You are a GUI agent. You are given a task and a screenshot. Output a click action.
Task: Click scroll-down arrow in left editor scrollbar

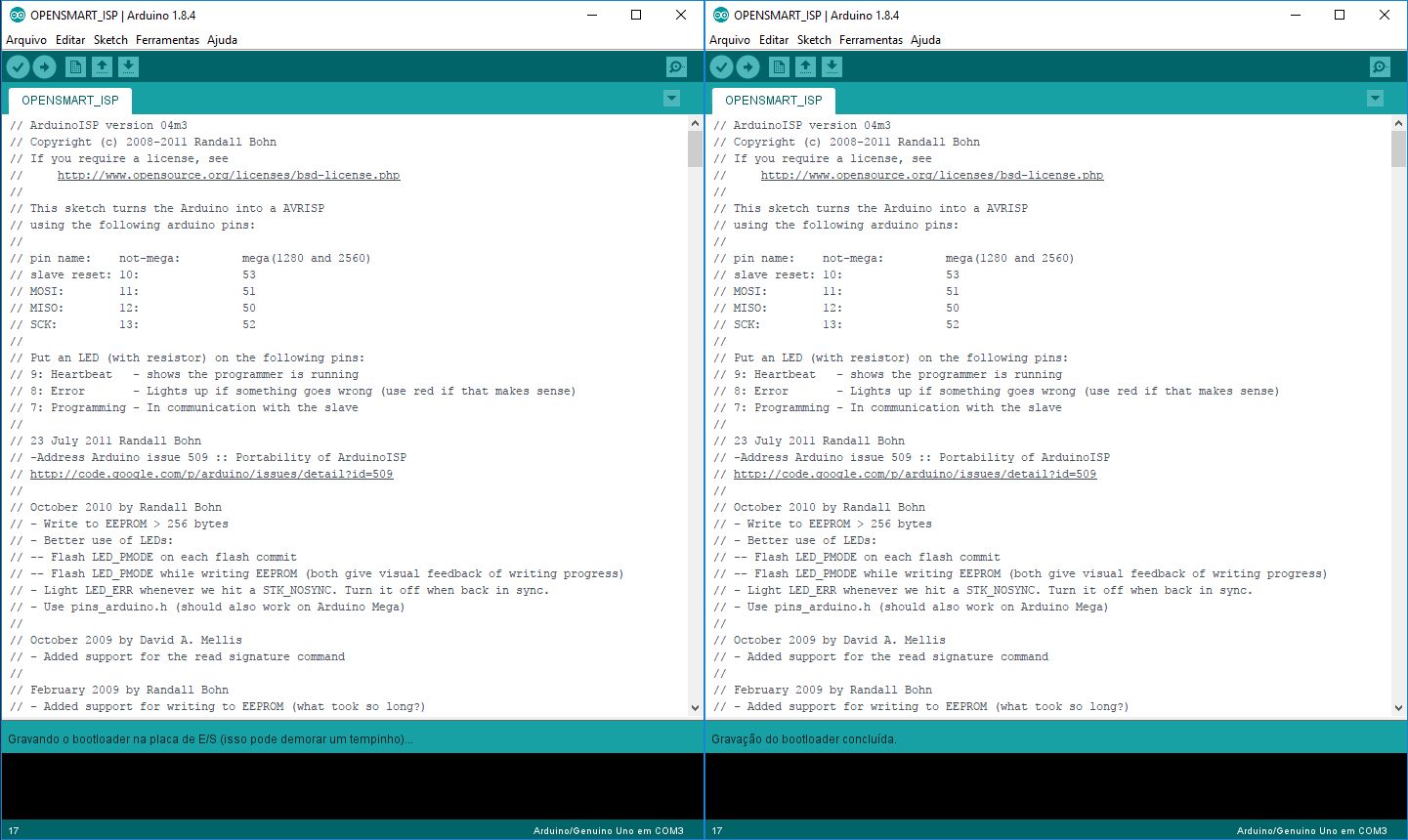point(695,708)
